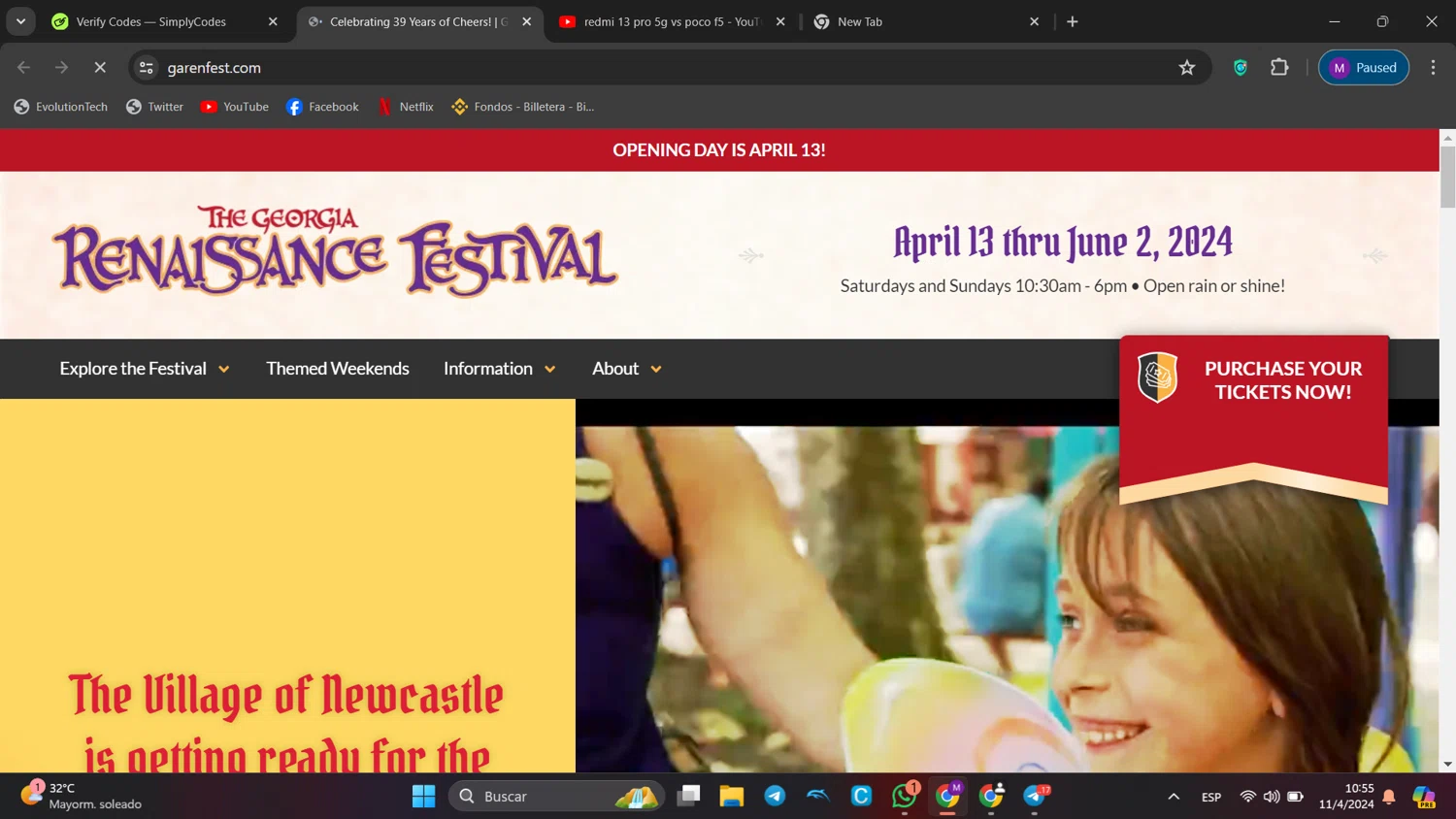
Task: Click the page vertical scrollbar thumb
Action: pyautogui.click(x=1447, y=177)
